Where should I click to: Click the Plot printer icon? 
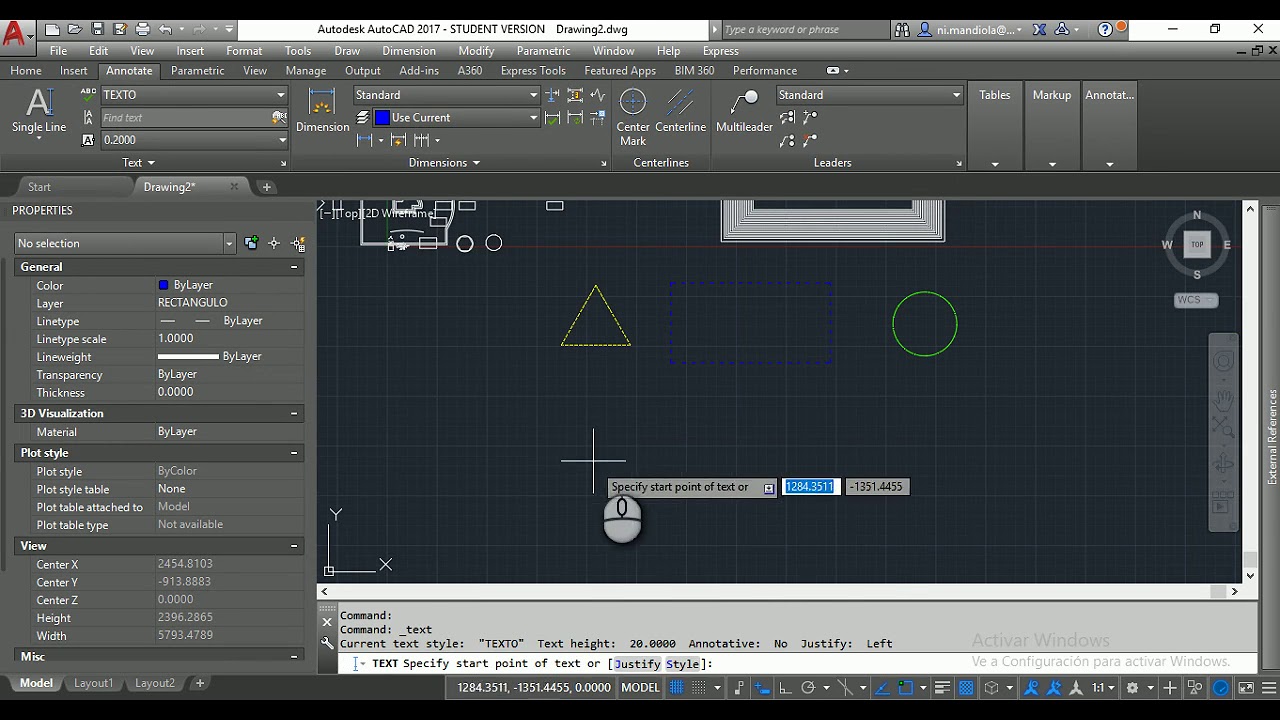pos(142,29)
